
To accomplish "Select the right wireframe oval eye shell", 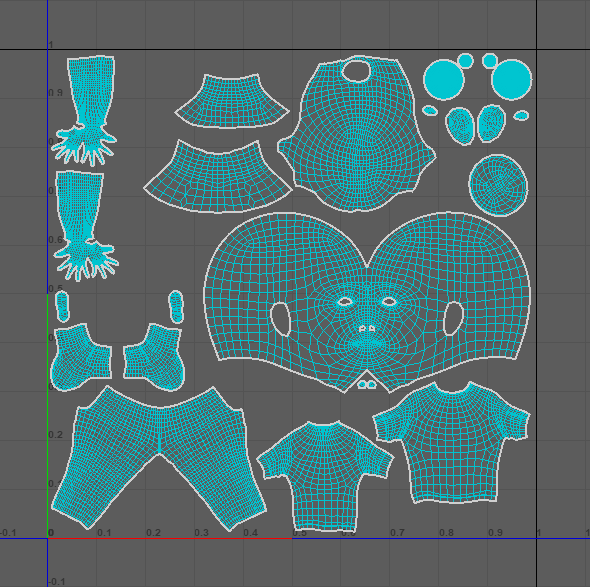I will coord(491,123).
